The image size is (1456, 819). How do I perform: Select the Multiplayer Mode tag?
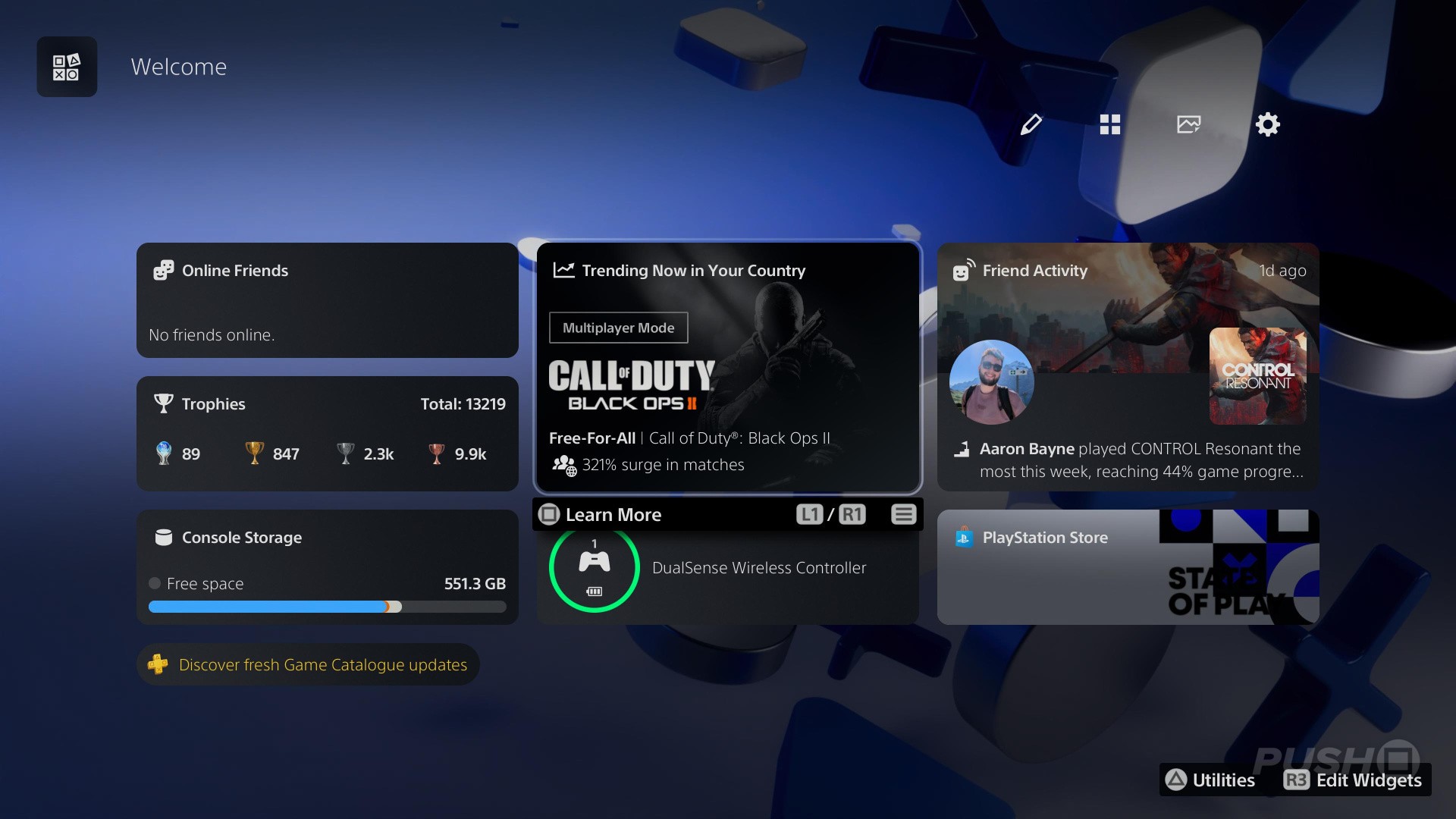pos(619,328)
